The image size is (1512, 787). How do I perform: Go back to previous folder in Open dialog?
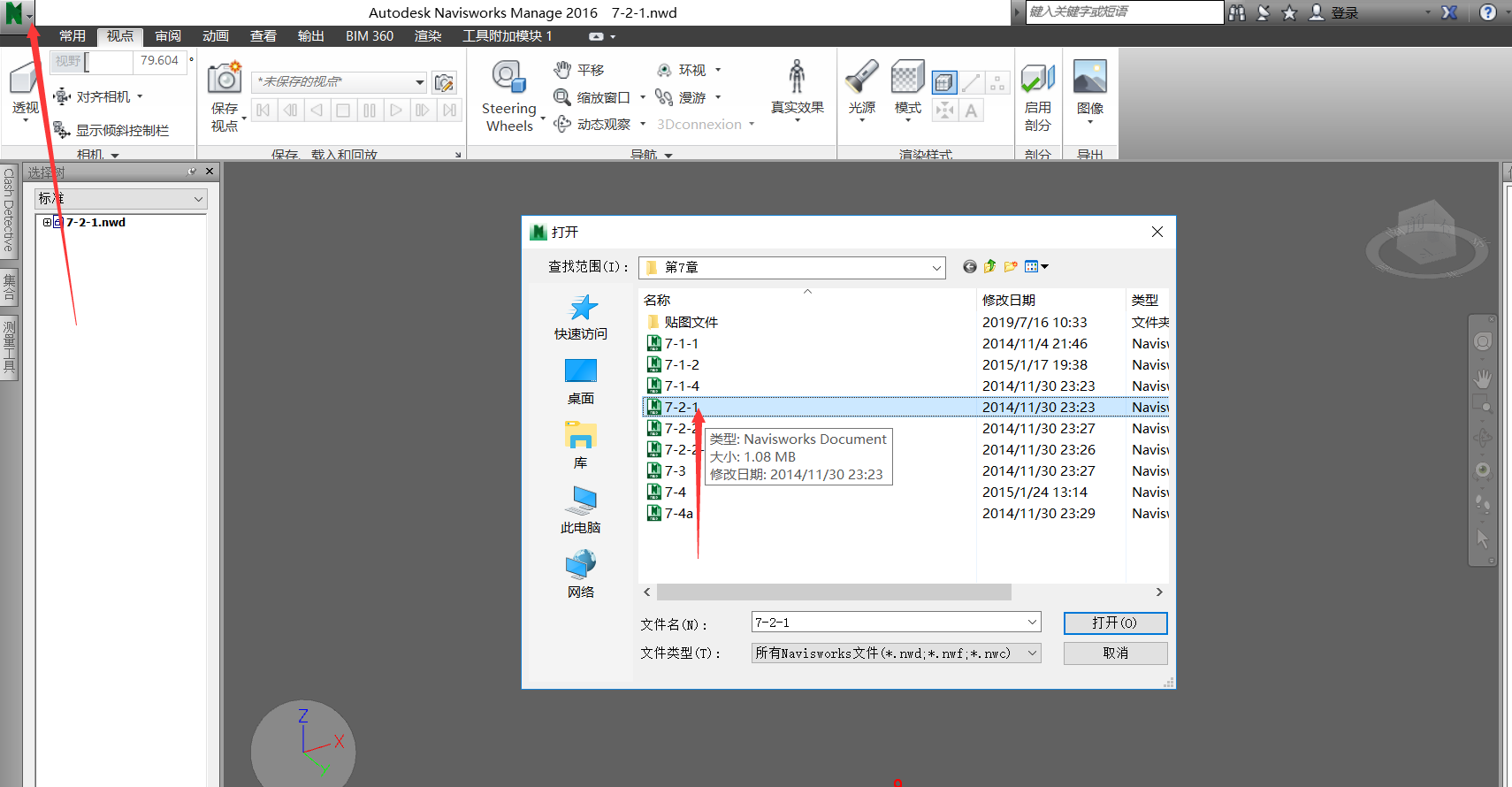click(x=970, y=266)
